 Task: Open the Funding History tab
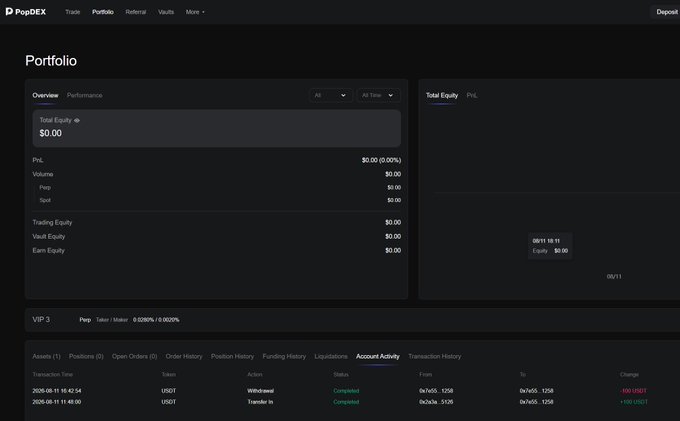click(284, 356)
